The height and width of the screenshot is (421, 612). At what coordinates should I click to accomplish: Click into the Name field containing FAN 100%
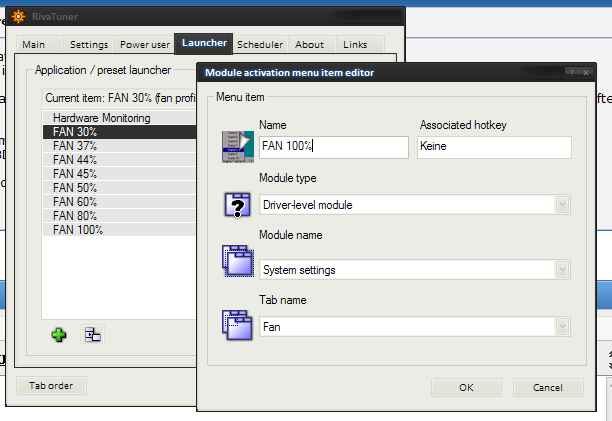pos(334,147)
